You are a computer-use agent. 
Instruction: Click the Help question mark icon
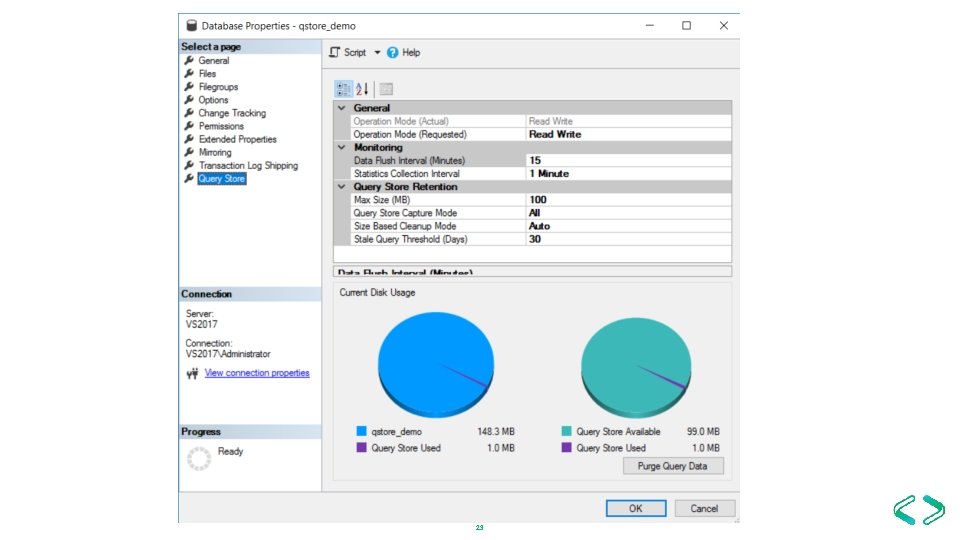(392, 53)
